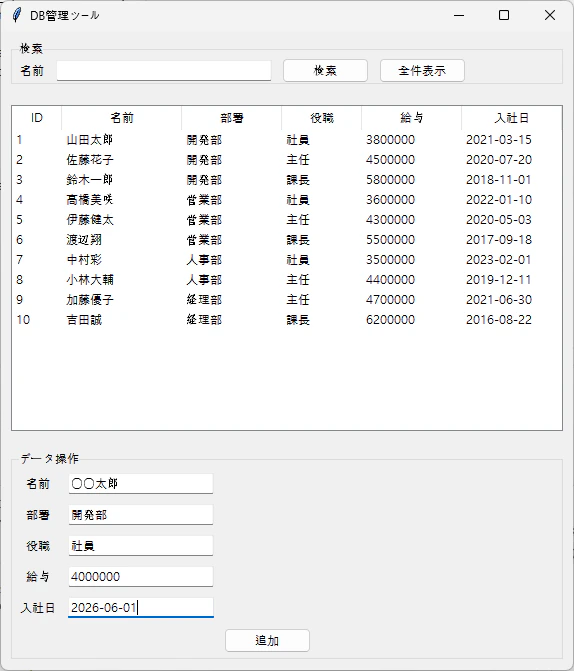Click 営業部 in the 高橋美咲 row
The width and height of the screenshot is (574, 671).
(x=204, y=200)
